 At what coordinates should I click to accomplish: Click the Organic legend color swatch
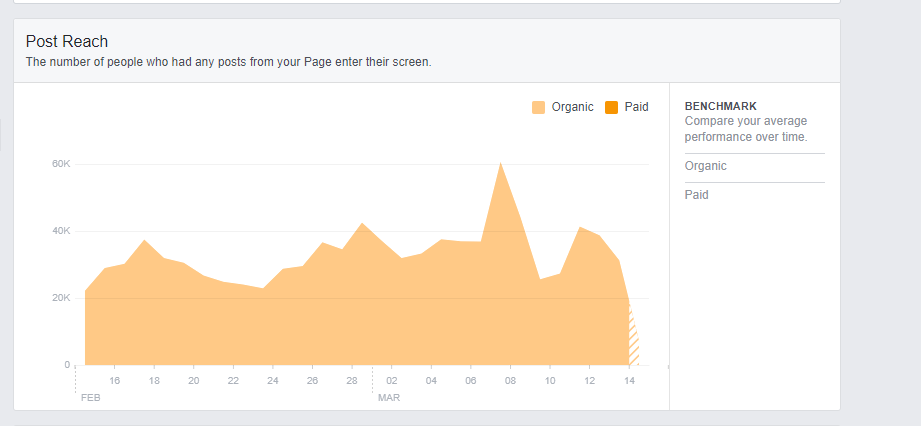point(539,108)
